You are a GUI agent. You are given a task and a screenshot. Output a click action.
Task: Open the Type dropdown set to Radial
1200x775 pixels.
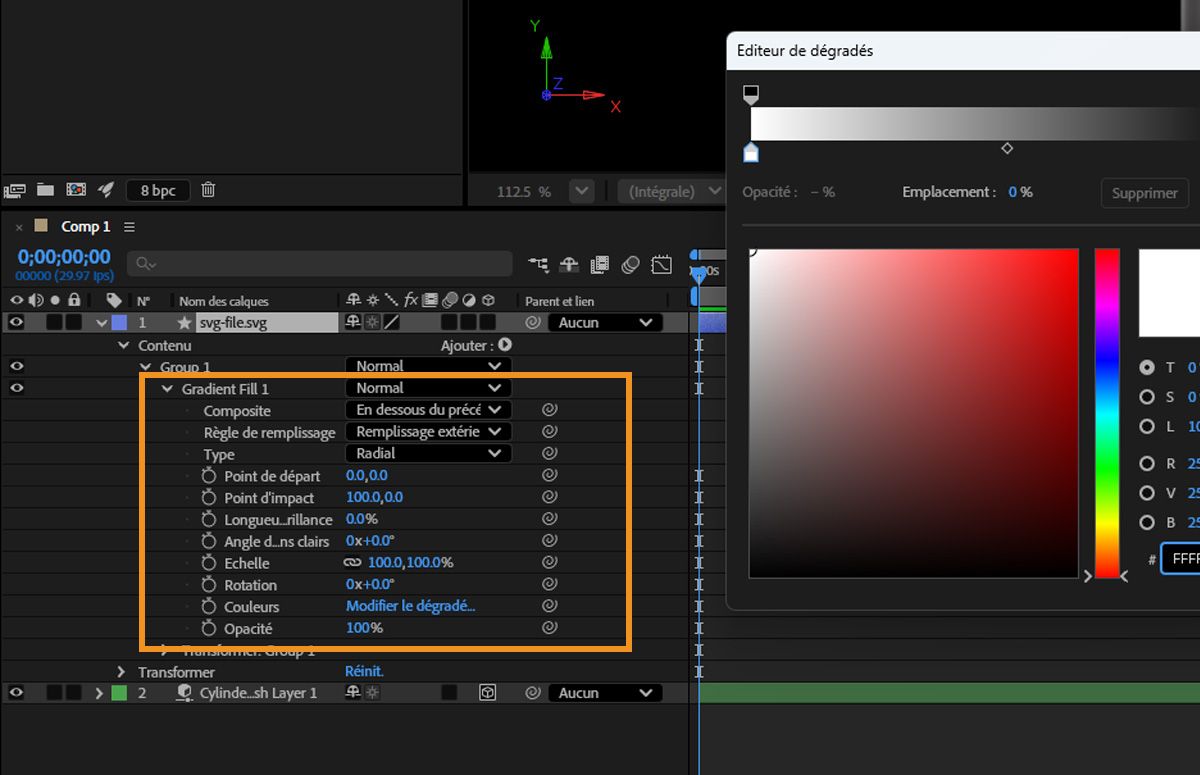point(428,453)
